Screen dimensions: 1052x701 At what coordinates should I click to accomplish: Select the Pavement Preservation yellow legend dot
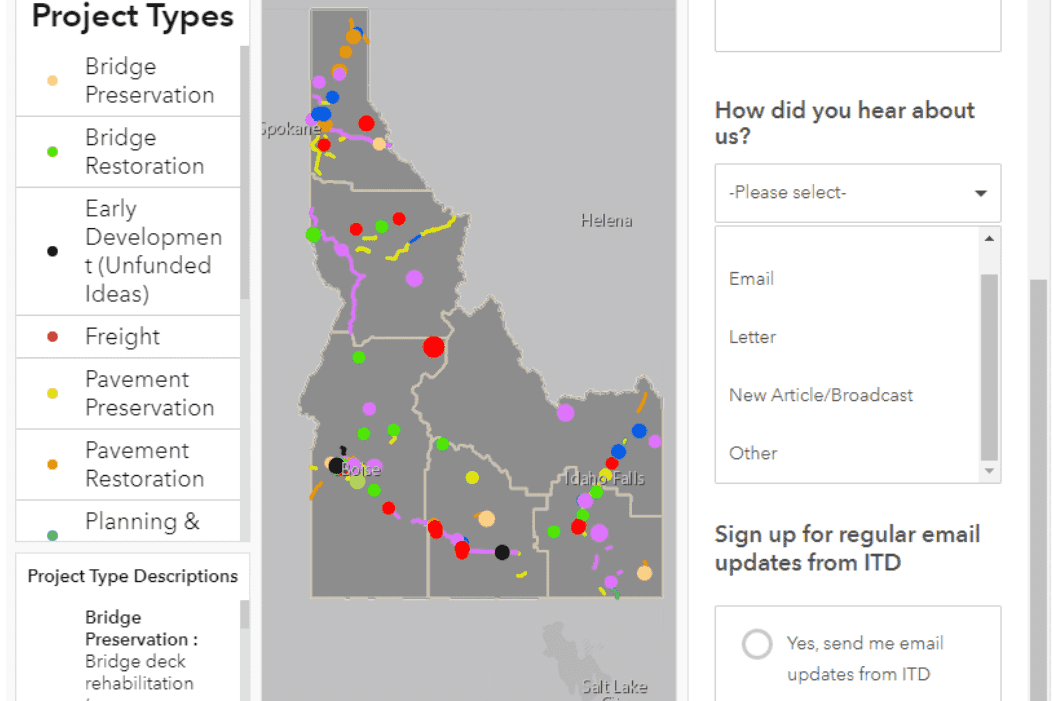pyautogui.click(x=52, y=394)
